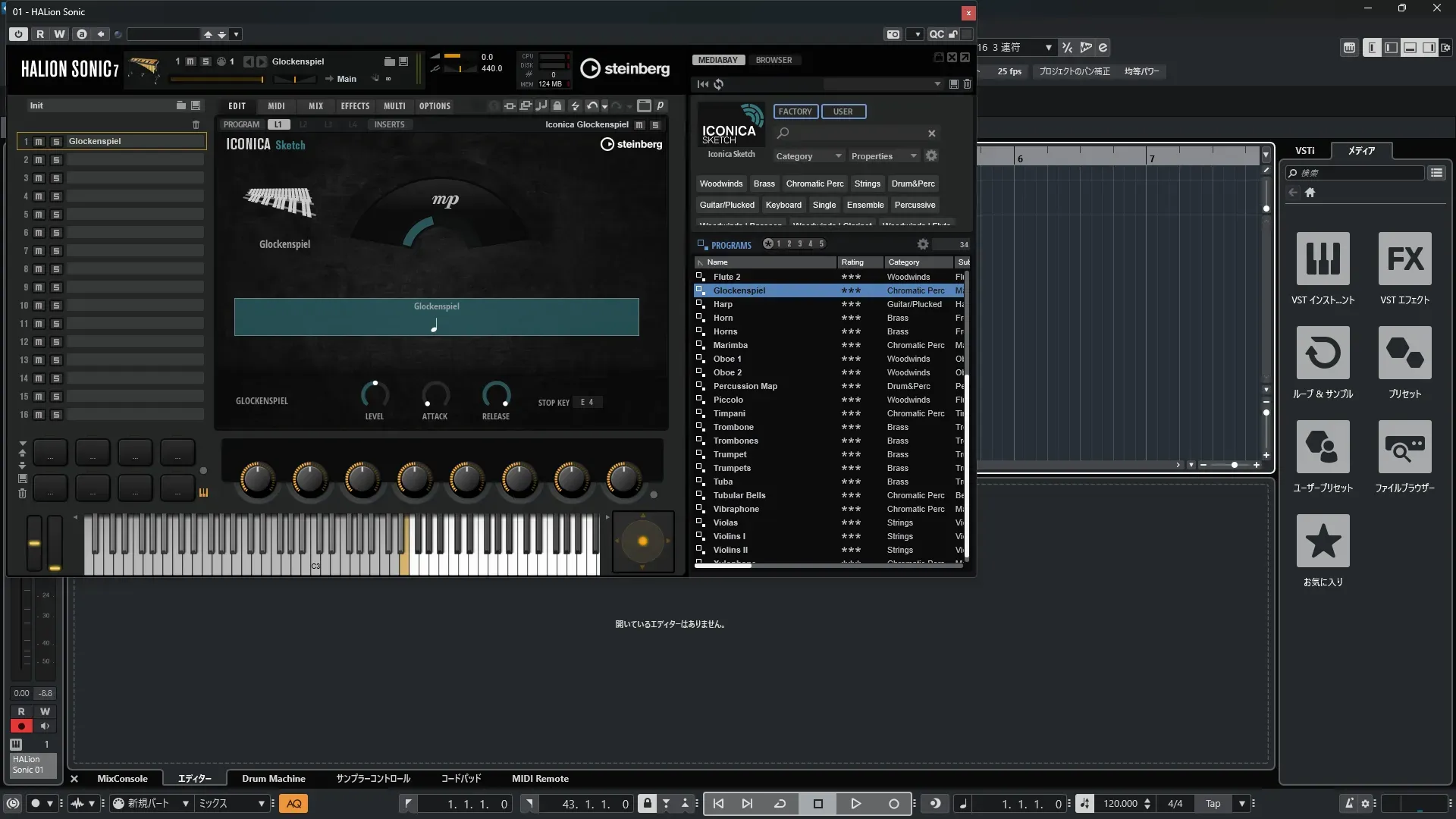This screenshot has height=819, width=1456.
Task: Open Loops & Samples tile
Action: point(1323,353)
